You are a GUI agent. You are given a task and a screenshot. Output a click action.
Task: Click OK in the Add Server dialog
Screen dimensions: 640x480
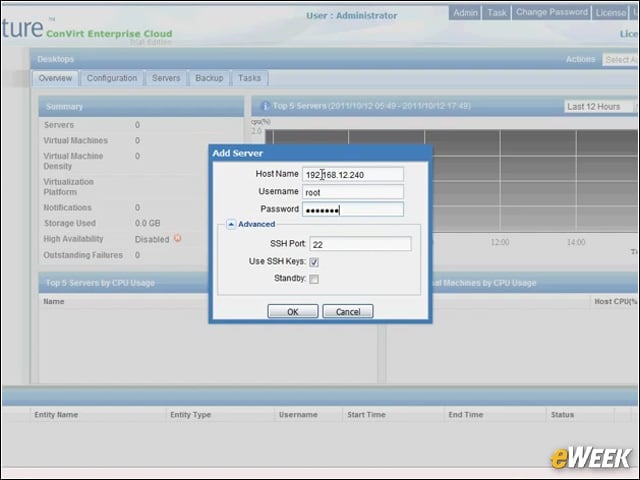(293, 311)
